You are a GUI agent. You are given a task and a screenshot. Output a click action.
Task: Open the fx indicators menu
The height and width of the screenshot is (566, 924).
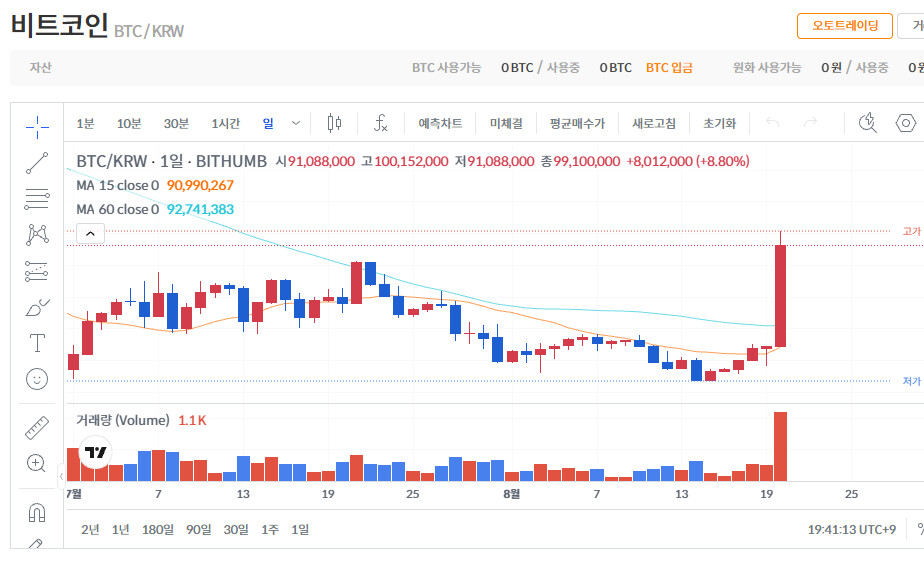click(381, 123)
